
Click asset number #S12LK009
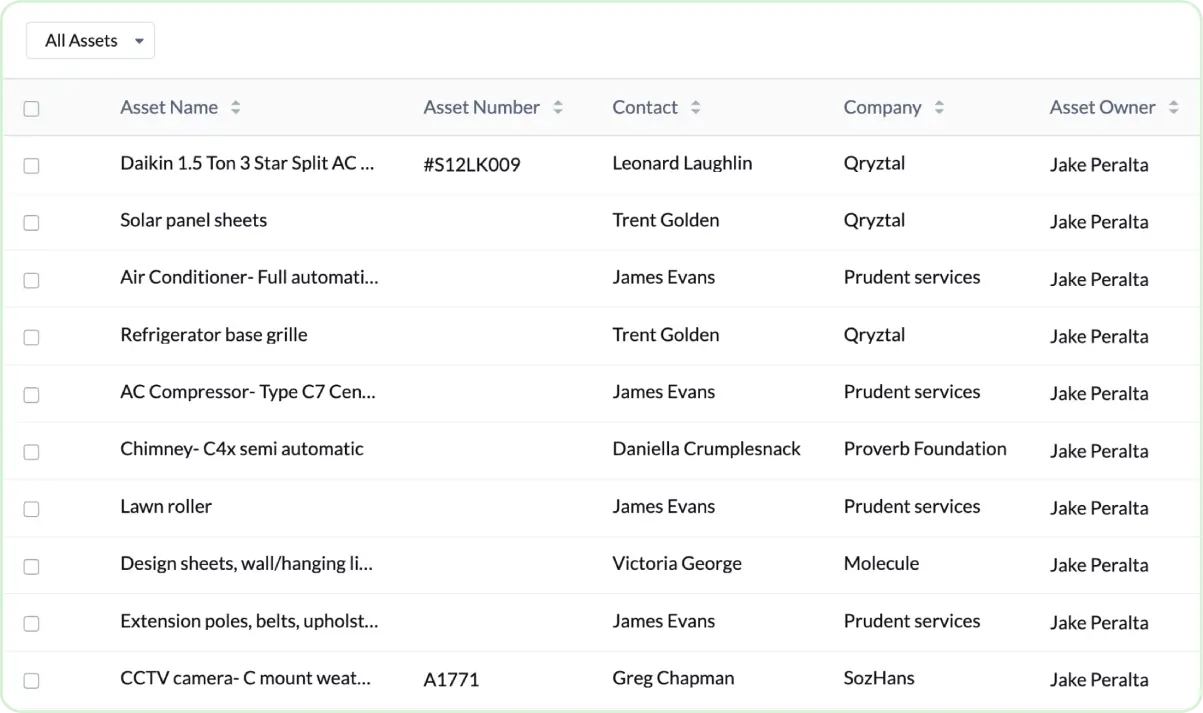(x=472, y=165)
